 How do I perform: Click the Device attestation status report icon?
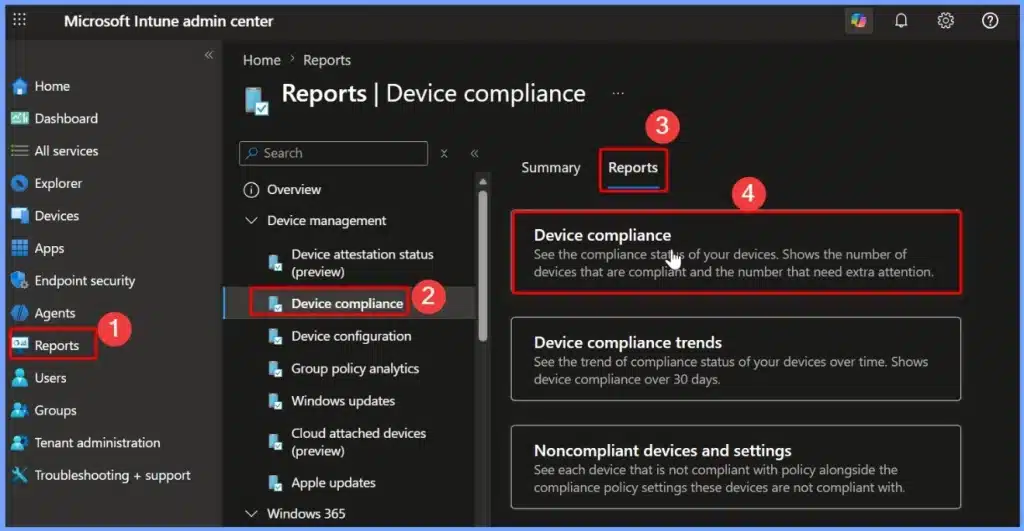coord(275,263)
